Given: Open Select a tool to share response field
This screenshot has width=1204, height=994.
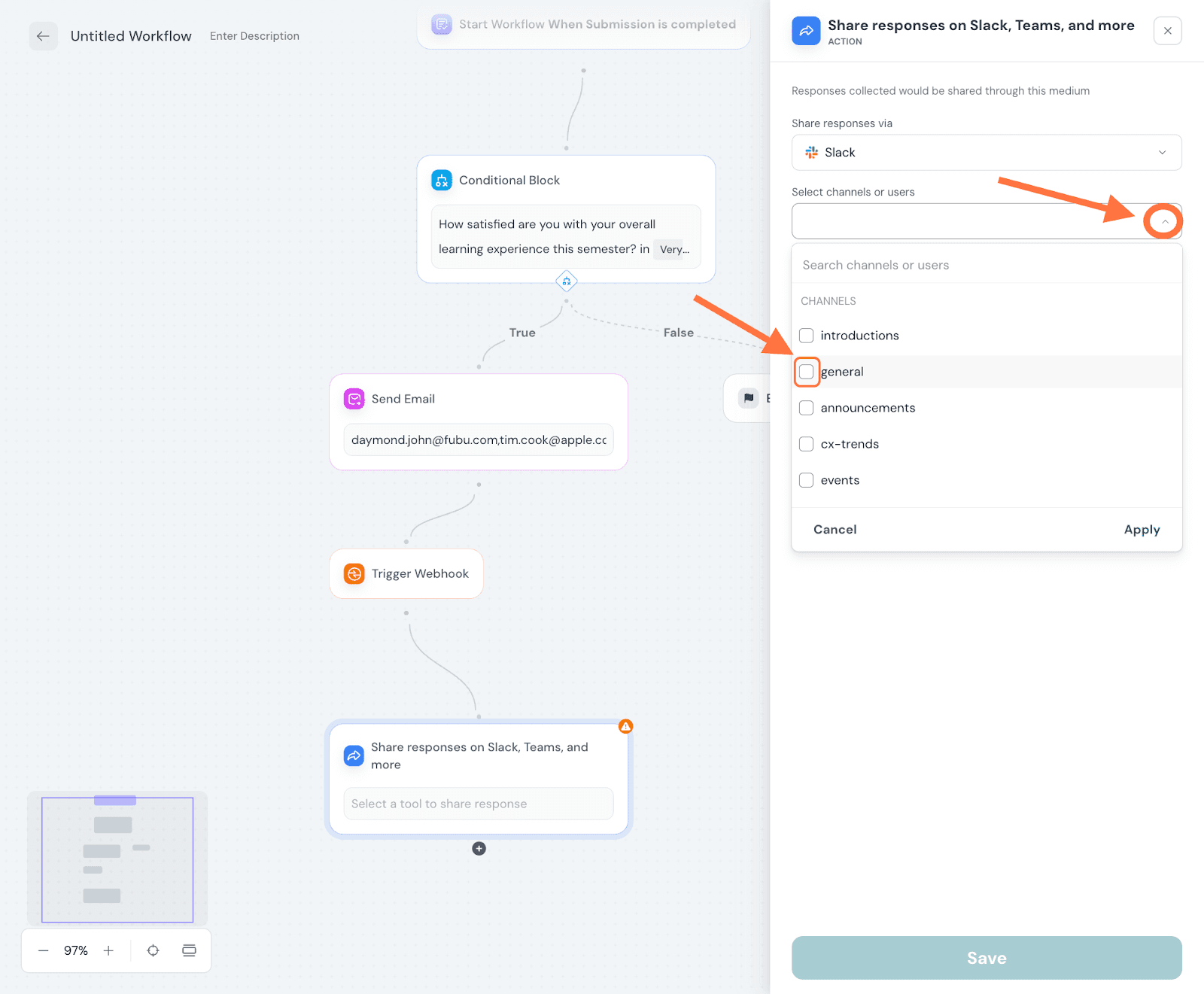Looking at the screenshot, I should tap(479, 804).
